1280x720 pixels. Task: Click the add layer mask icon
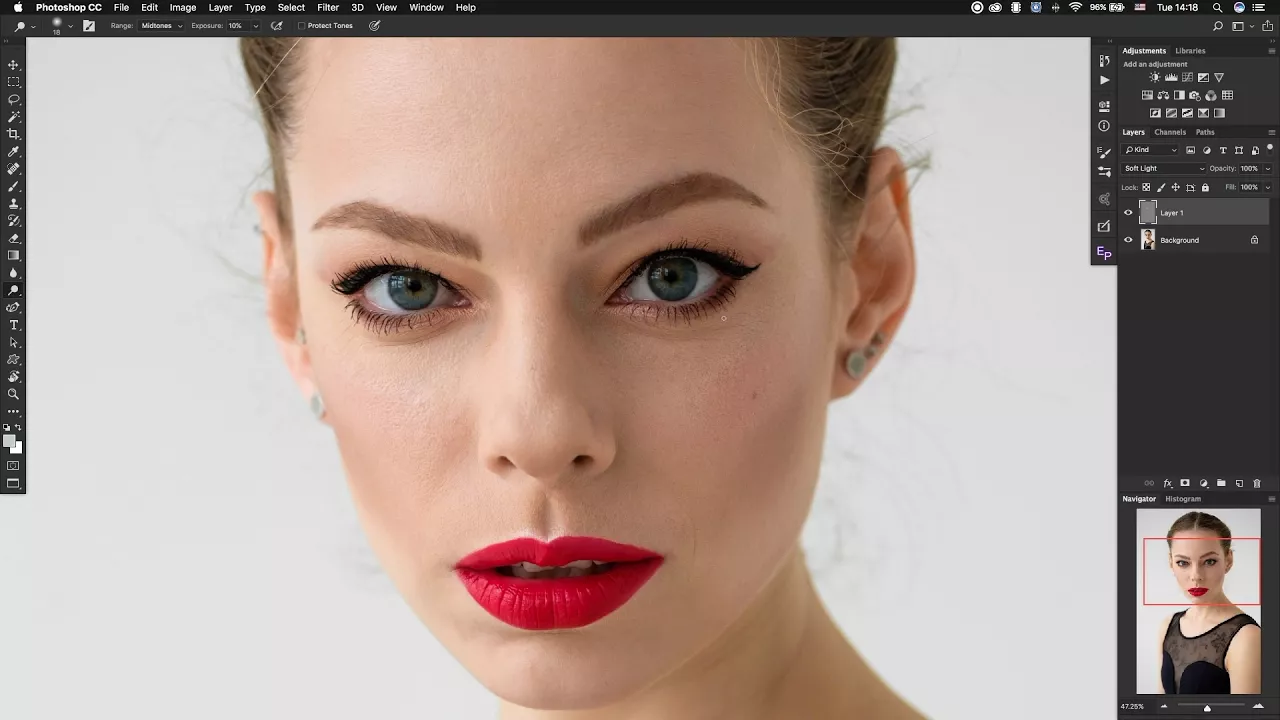pos(1185,483)
